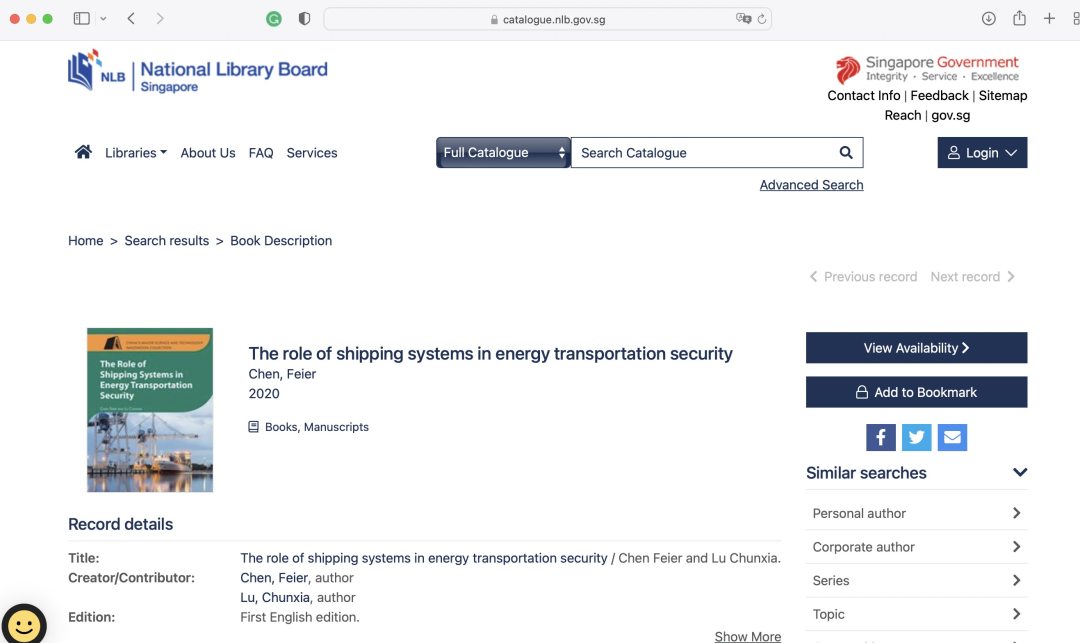Click the book cover thumbnail
1080x643 pixels.
point(149,410)
